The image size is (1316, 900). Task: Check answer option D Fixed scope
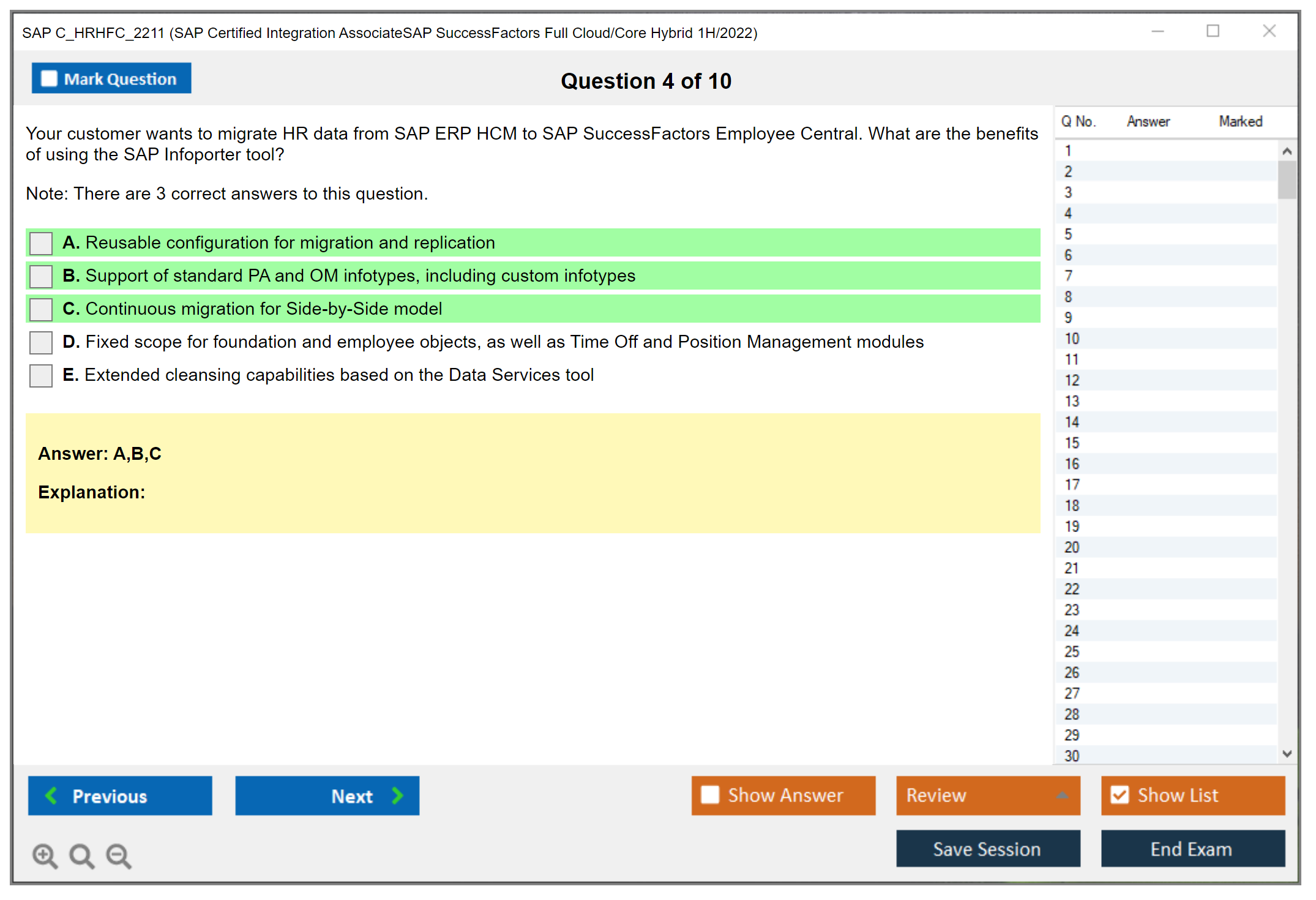pyautogui.click(x=41, y=342)
